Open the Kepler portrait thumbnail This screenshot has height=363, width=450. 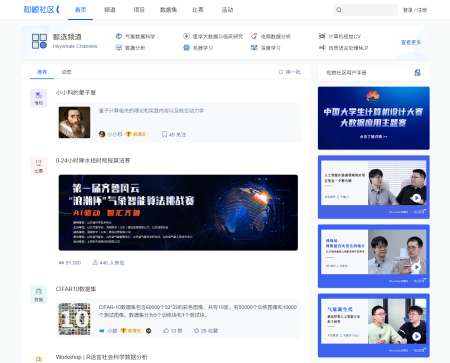click(x=74, y=122)
